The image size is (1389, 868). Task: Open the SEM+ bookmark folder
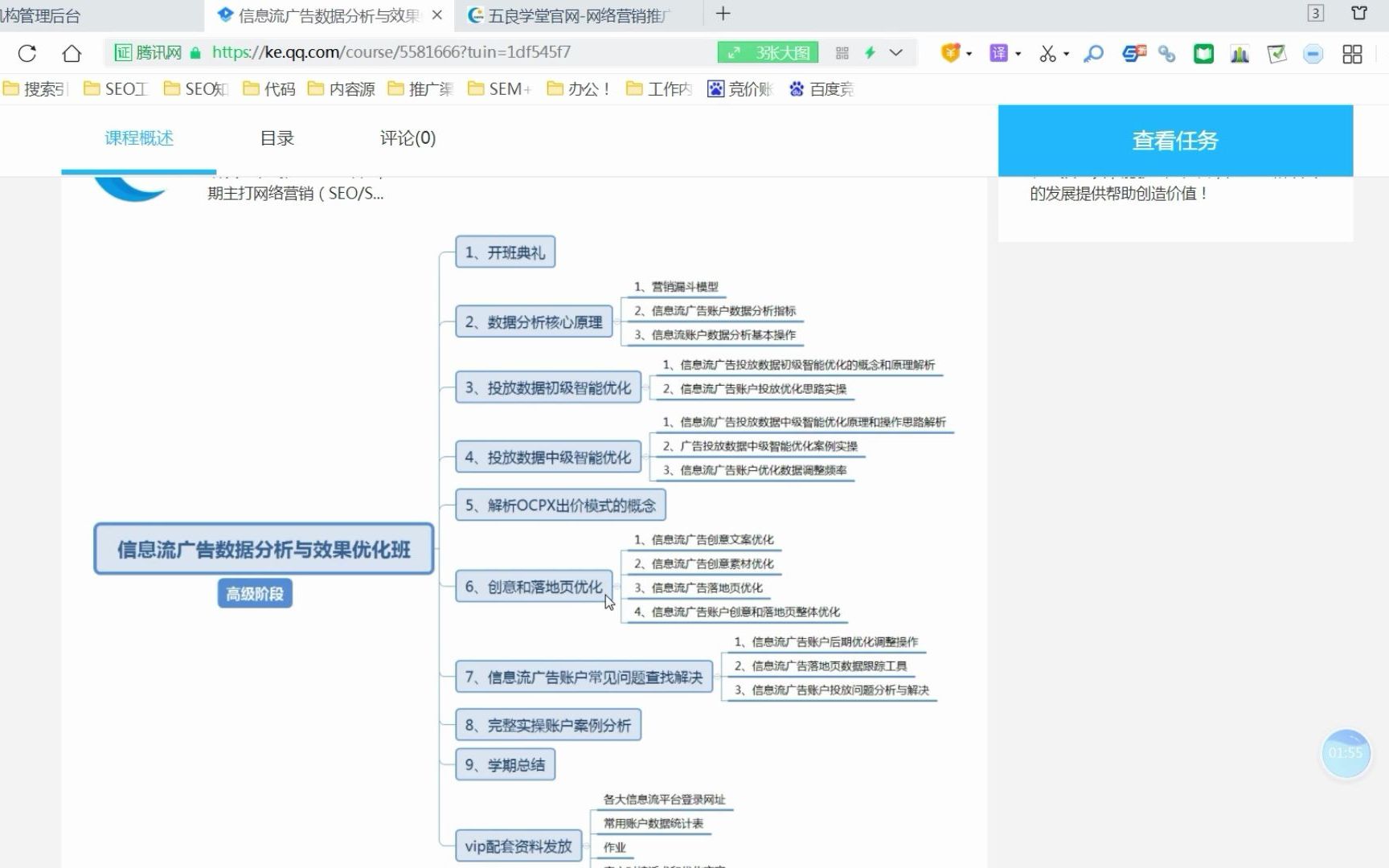click(500, 88)
